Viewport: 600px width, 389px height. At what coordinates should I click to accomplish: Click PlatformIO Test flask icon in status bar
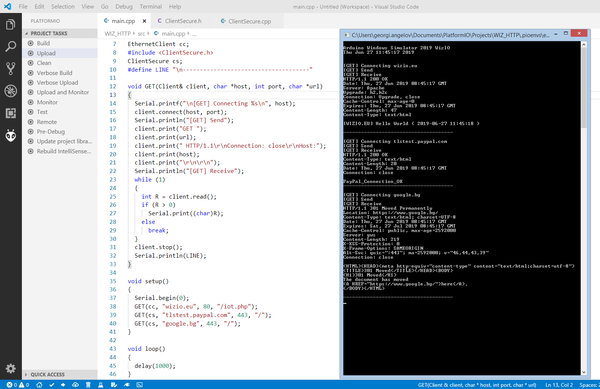point(101,385)
